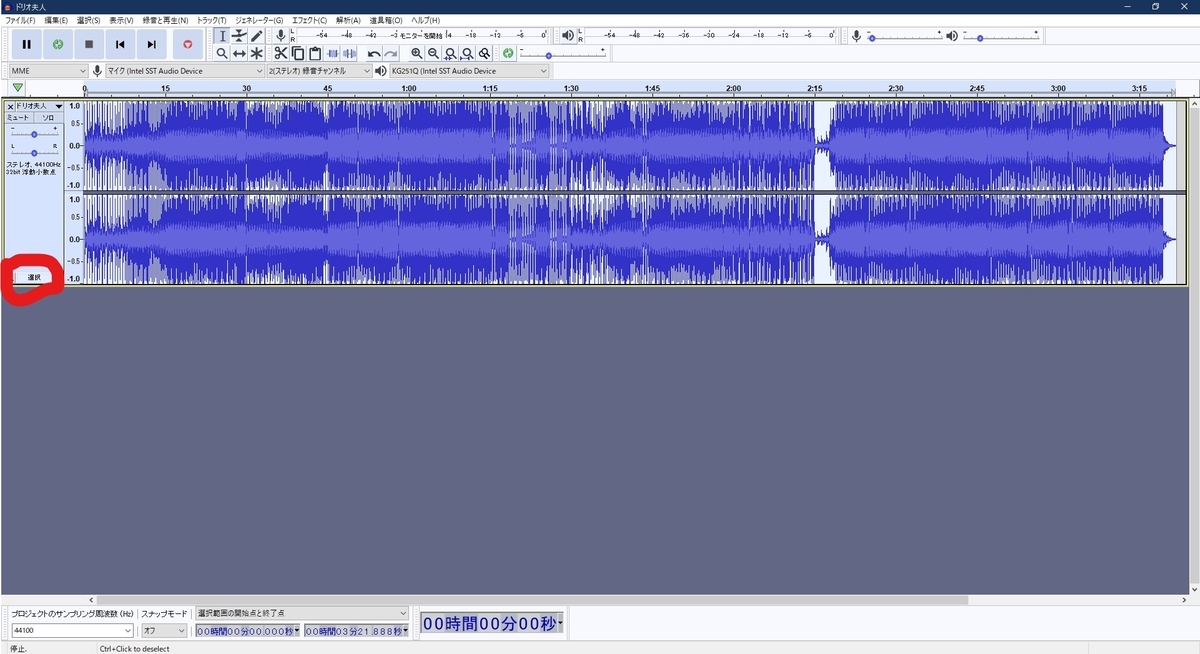Click the playback meter speaker icon
Screen dimensions: 1200x654
[x=568, y=35]
